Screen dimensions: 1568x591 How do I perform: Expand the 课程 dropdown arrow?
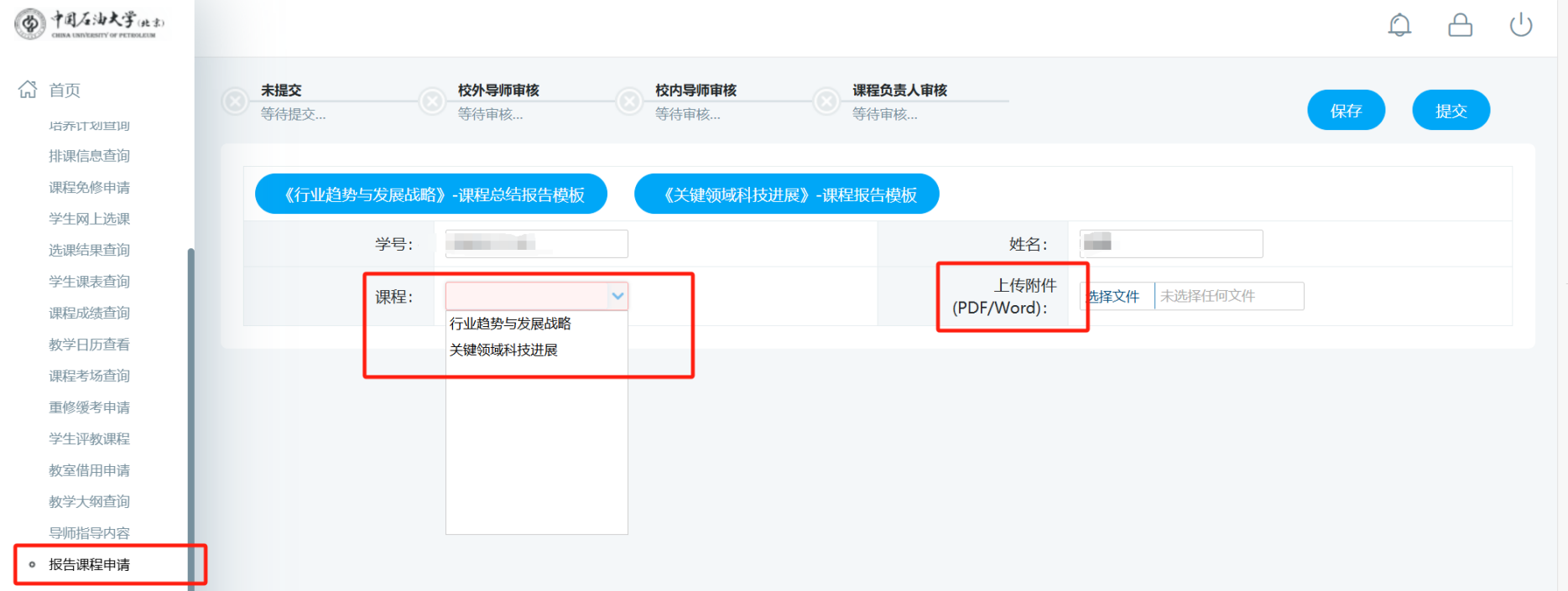[617, 296]
